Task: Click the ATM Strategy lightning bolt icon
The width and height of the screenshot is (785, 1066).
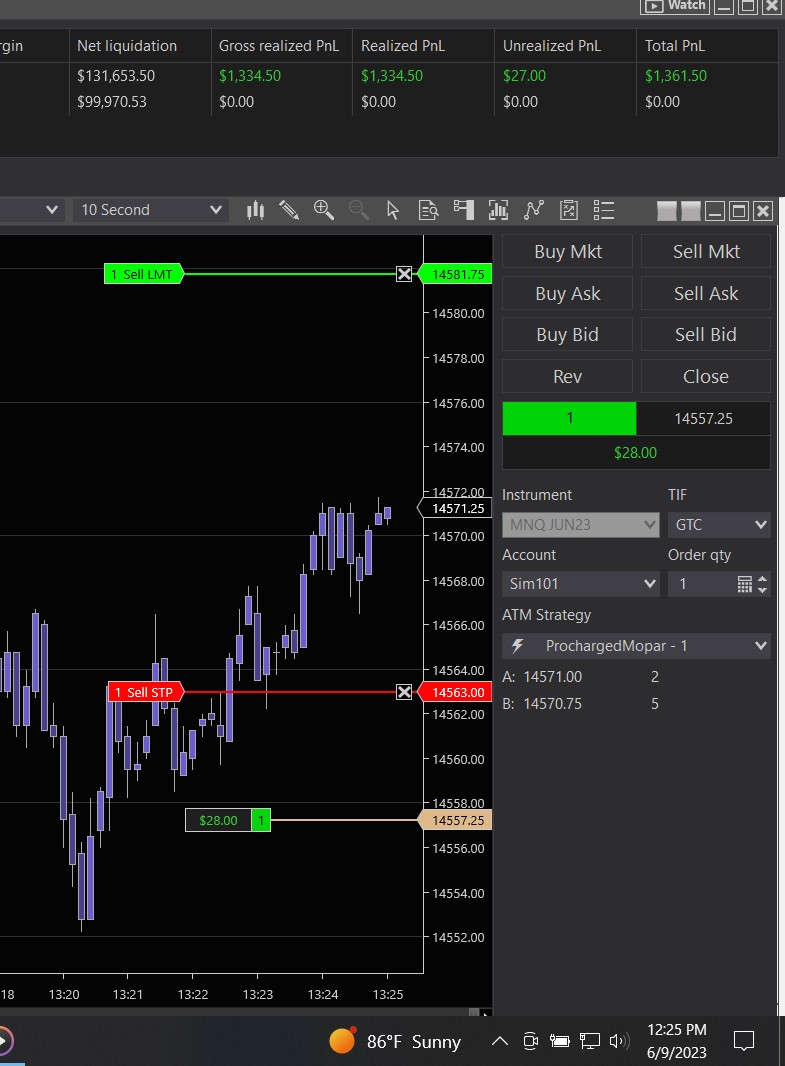Action: [x=517, y=646]
